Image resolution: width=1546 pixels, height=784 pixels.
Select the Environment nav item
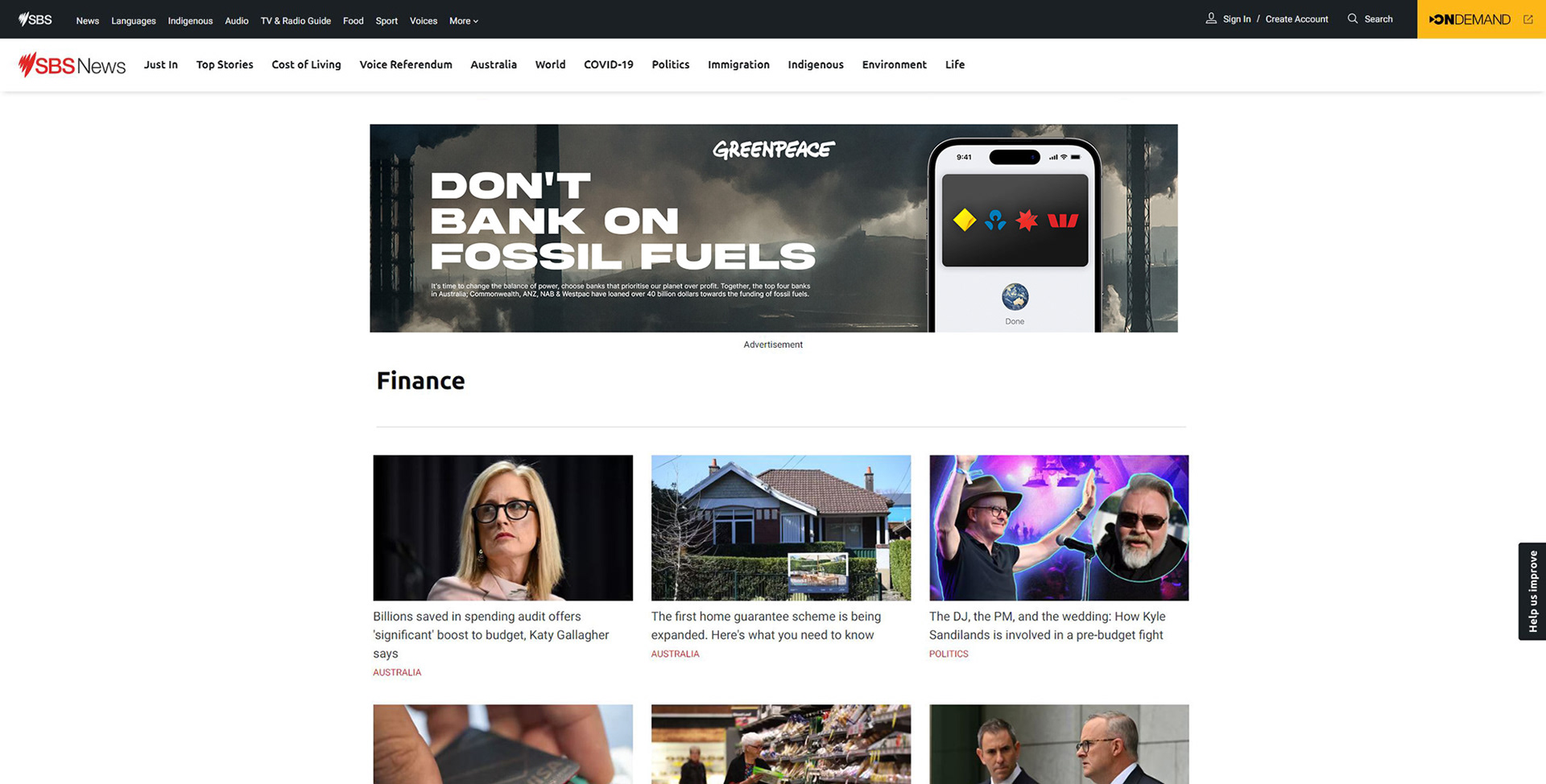click(x=894, y=64)
